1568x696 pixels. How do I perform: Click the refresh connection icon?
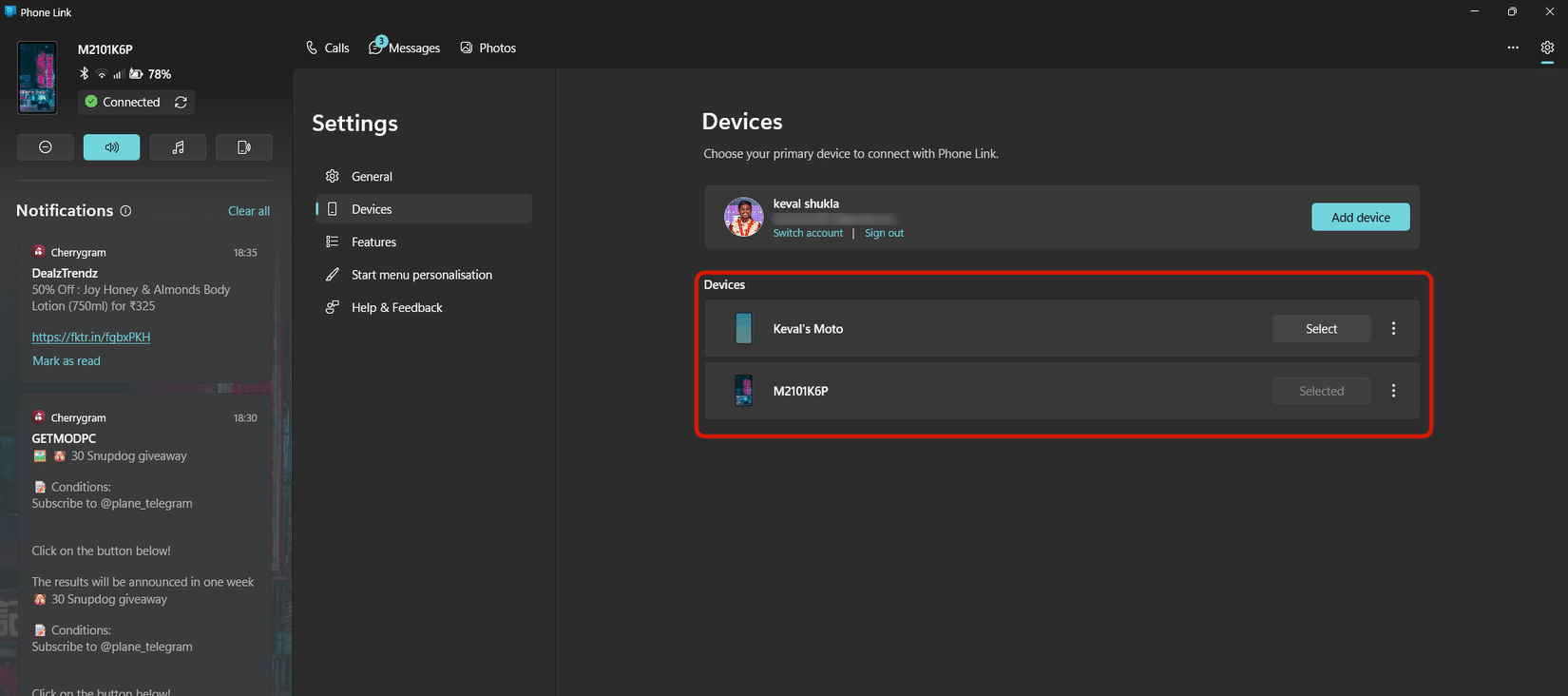tap(181, 102)
